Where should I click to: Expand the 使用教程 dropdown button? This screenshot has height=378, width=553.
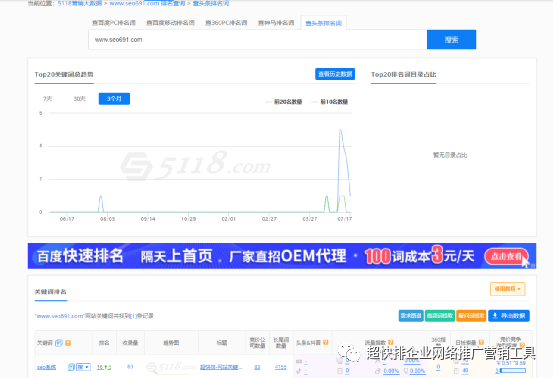pos(508,289)
